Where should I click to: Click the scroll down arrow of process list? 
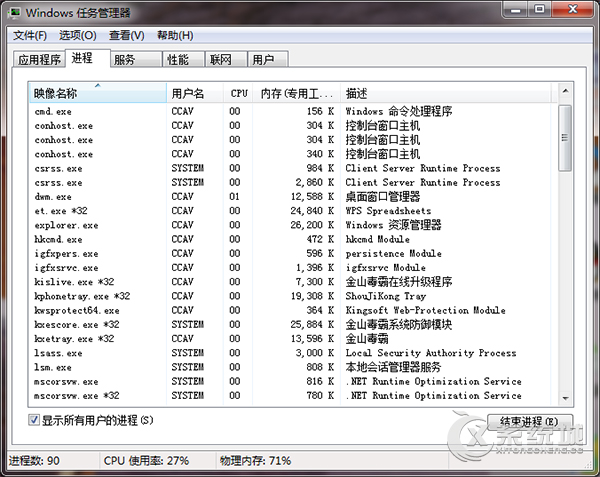(565, 399)
